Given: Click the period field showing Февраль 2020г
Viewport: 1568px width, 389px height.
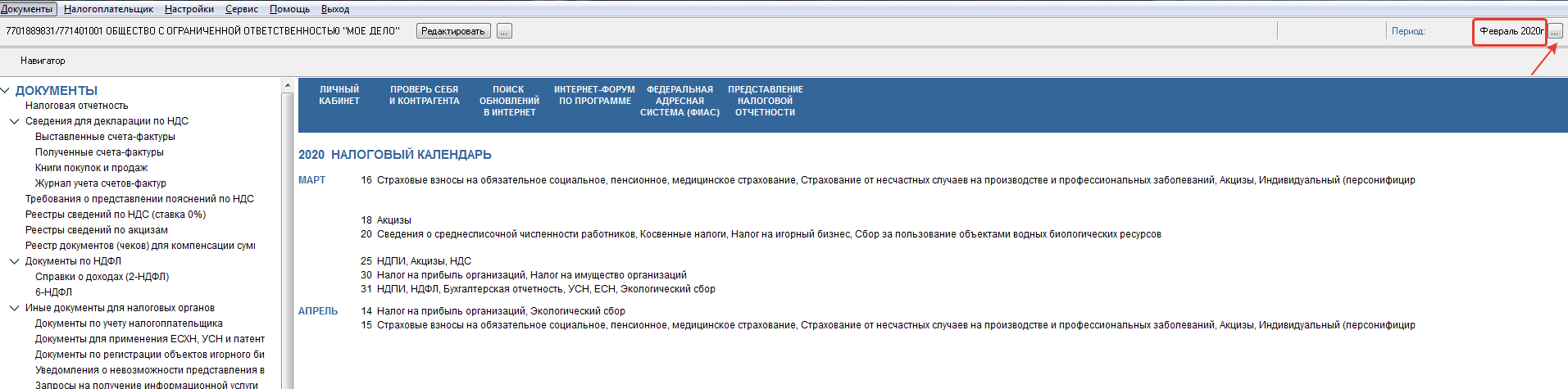Looking at the screenshot, I should (1510, 31).
